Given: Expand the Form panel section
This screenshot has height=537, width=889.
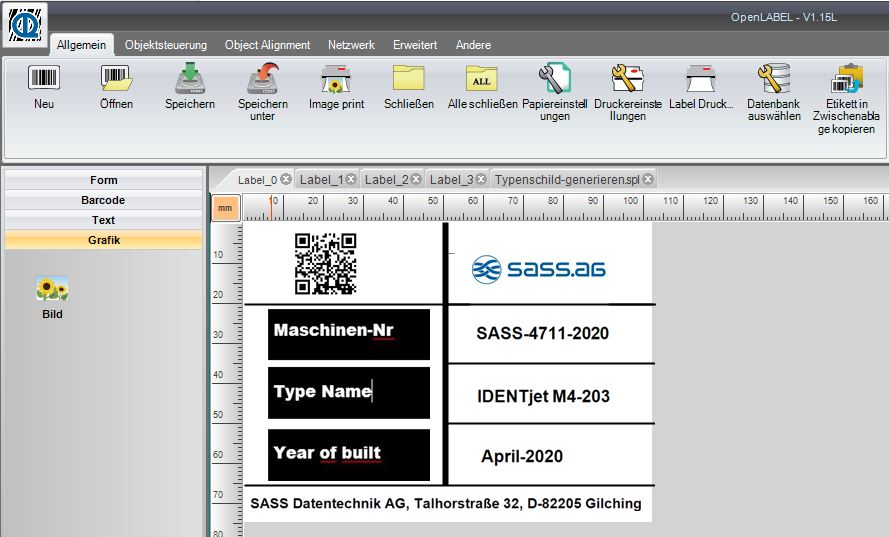Looking at the screenshot, I should pyautogui.click(x=103, y=180).
